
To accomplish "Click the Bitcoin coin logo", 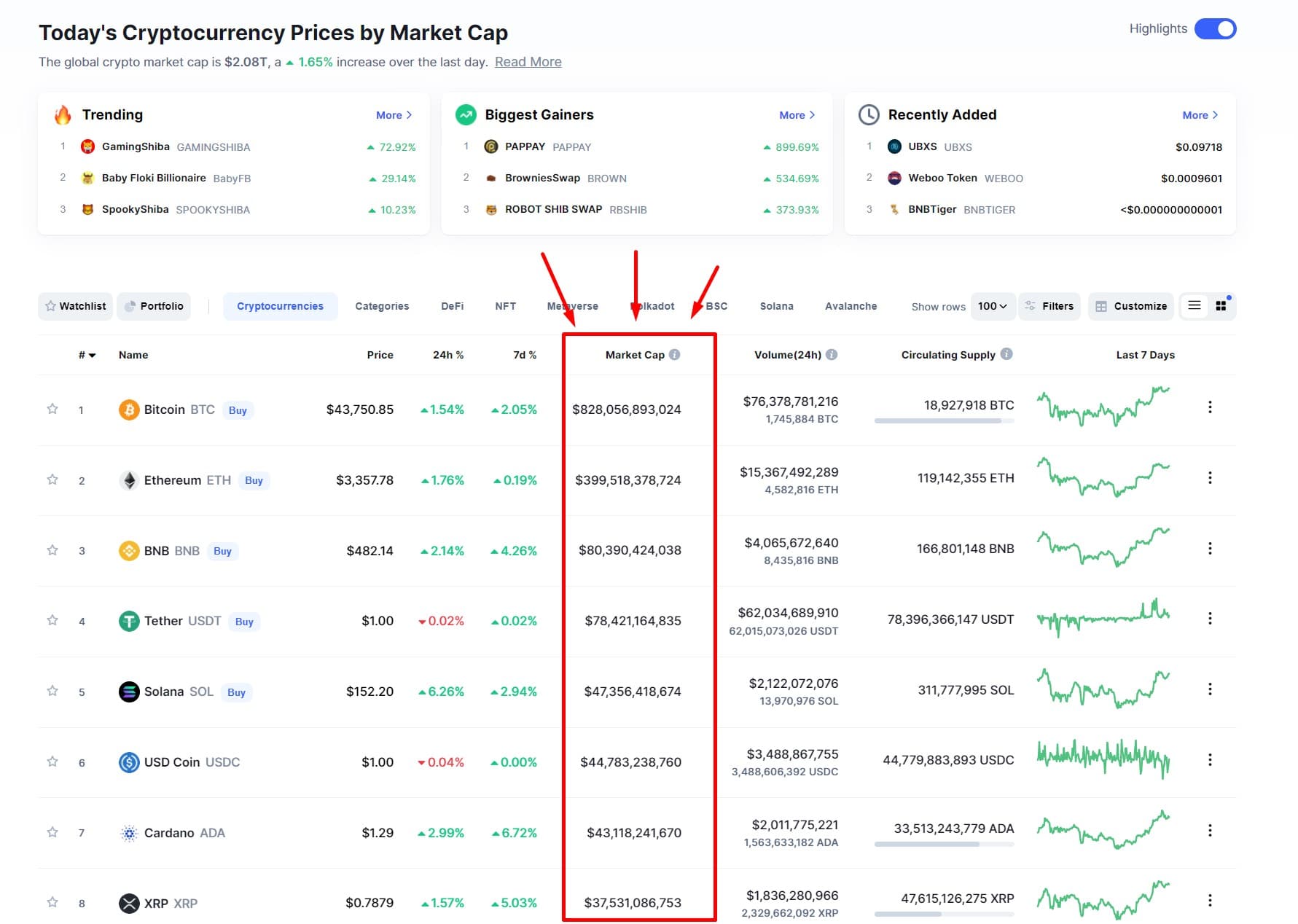I will coord(129,410).
